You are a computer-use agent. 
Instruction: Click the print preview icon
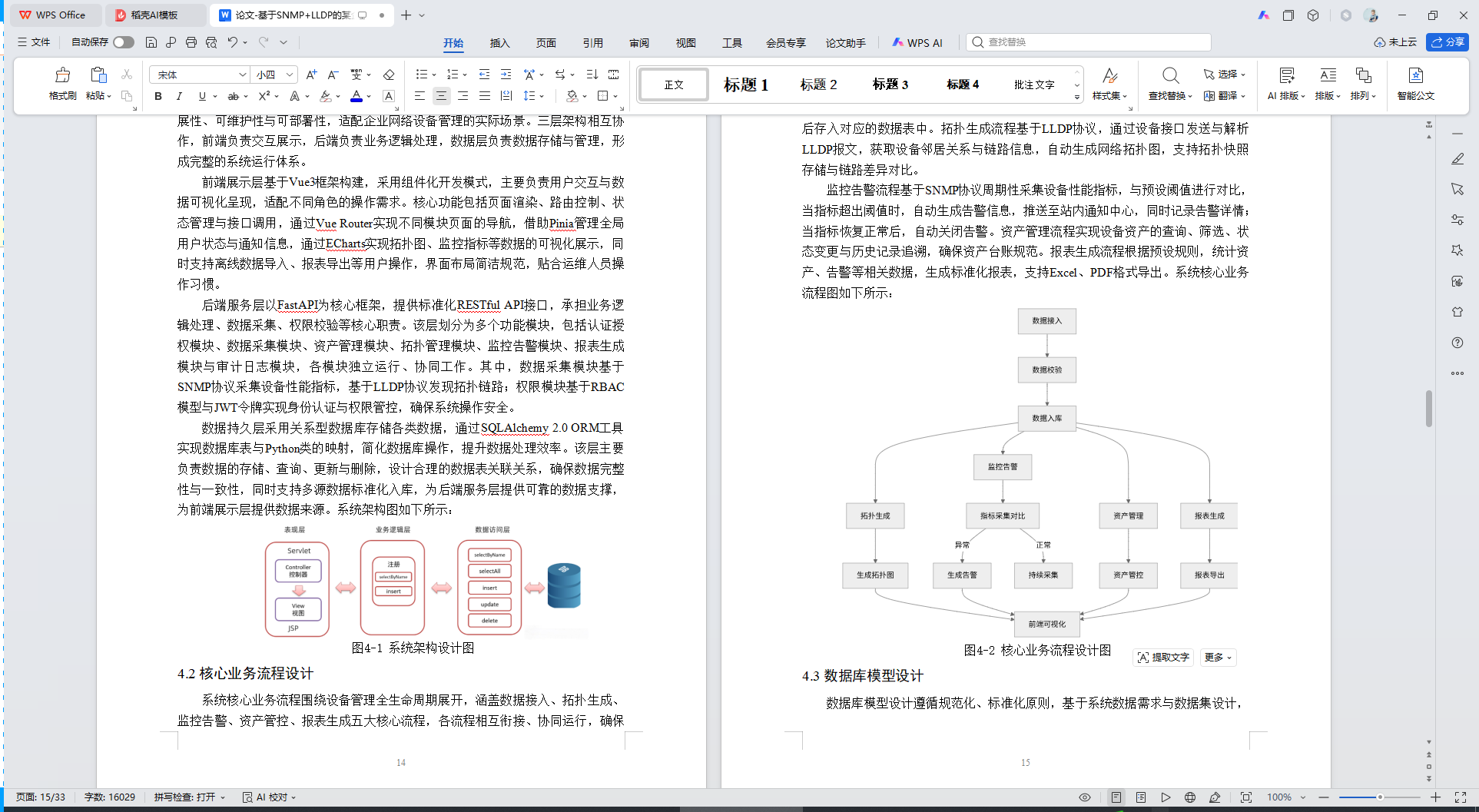[x=211, y=42]
